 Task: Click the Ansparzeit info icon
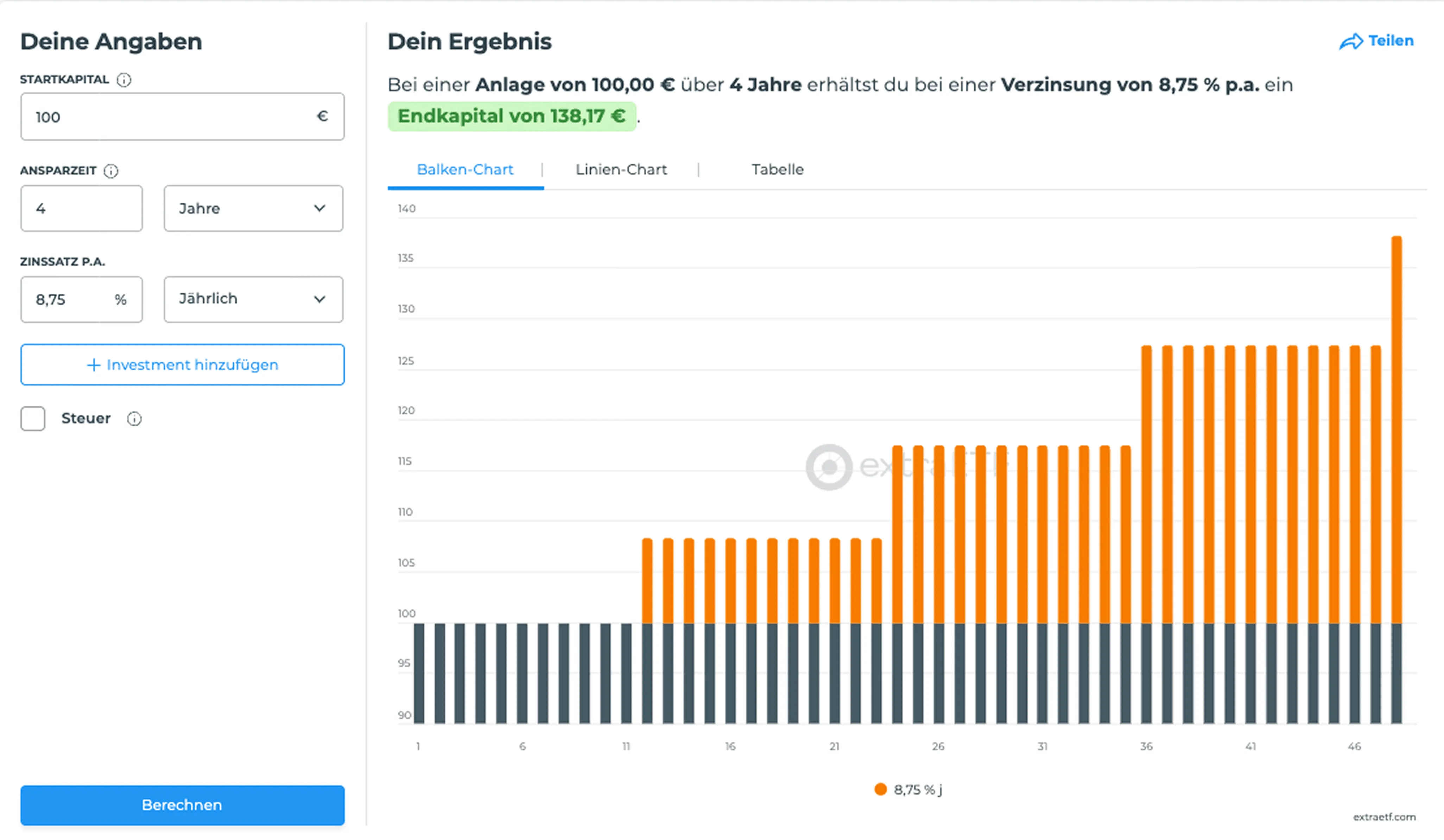pyautogui.click(x=110, y=171)
